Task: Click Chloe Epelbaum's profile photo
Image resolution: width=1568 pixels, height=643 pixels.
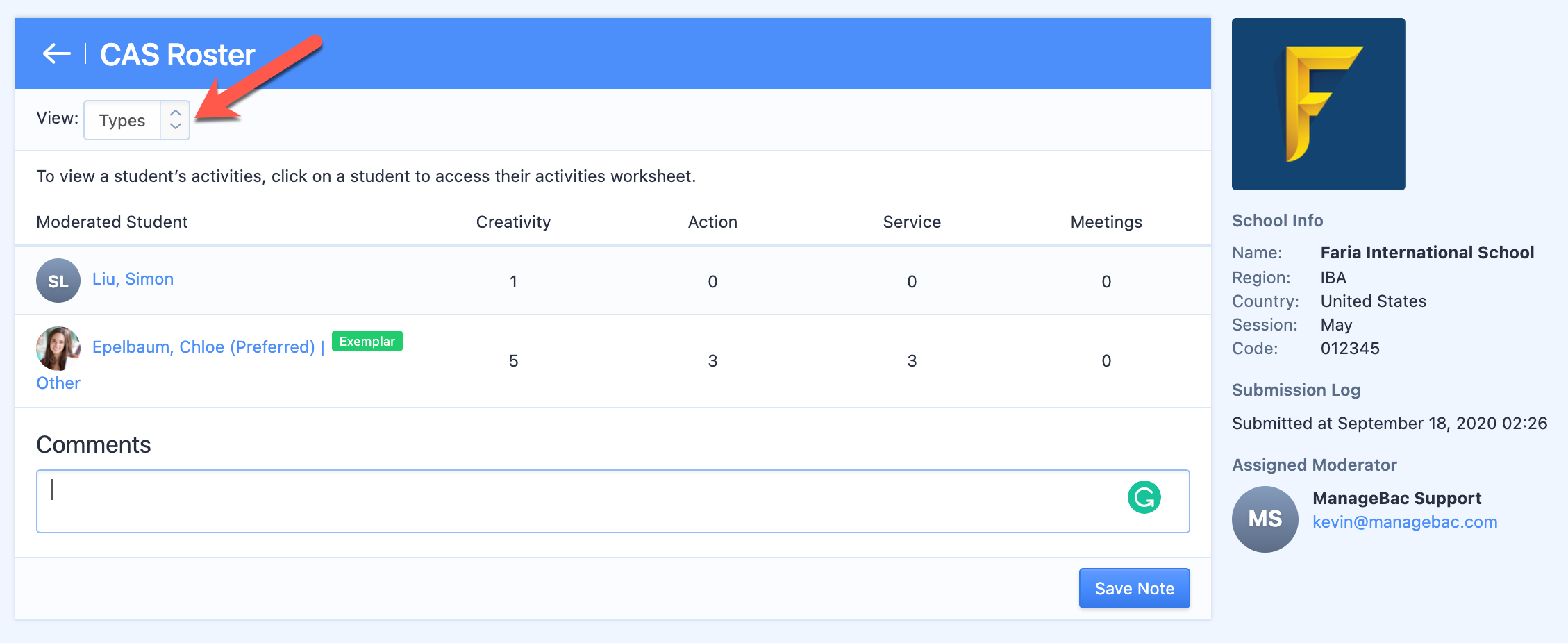Action: (x=58, y=348)
